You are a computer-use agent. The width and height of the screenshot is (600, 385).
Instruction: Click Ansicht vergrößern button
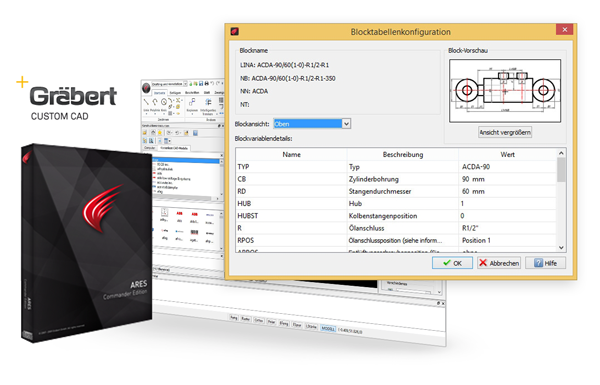pyautogui.click(x=505, y=132)
